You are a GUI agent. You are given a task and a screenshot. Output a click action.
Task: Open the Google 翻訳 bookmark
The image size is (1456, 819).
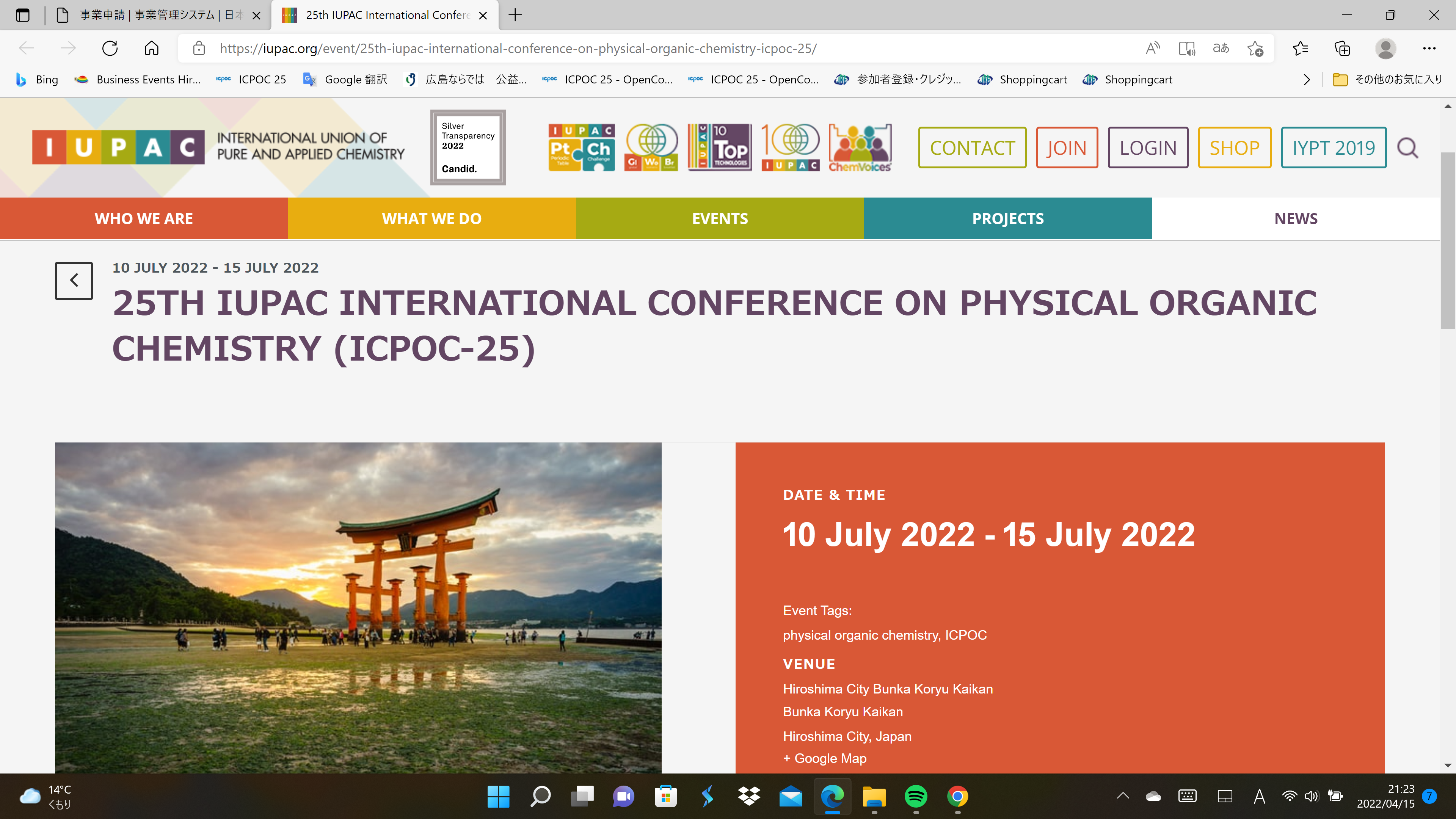click(345, 80)
